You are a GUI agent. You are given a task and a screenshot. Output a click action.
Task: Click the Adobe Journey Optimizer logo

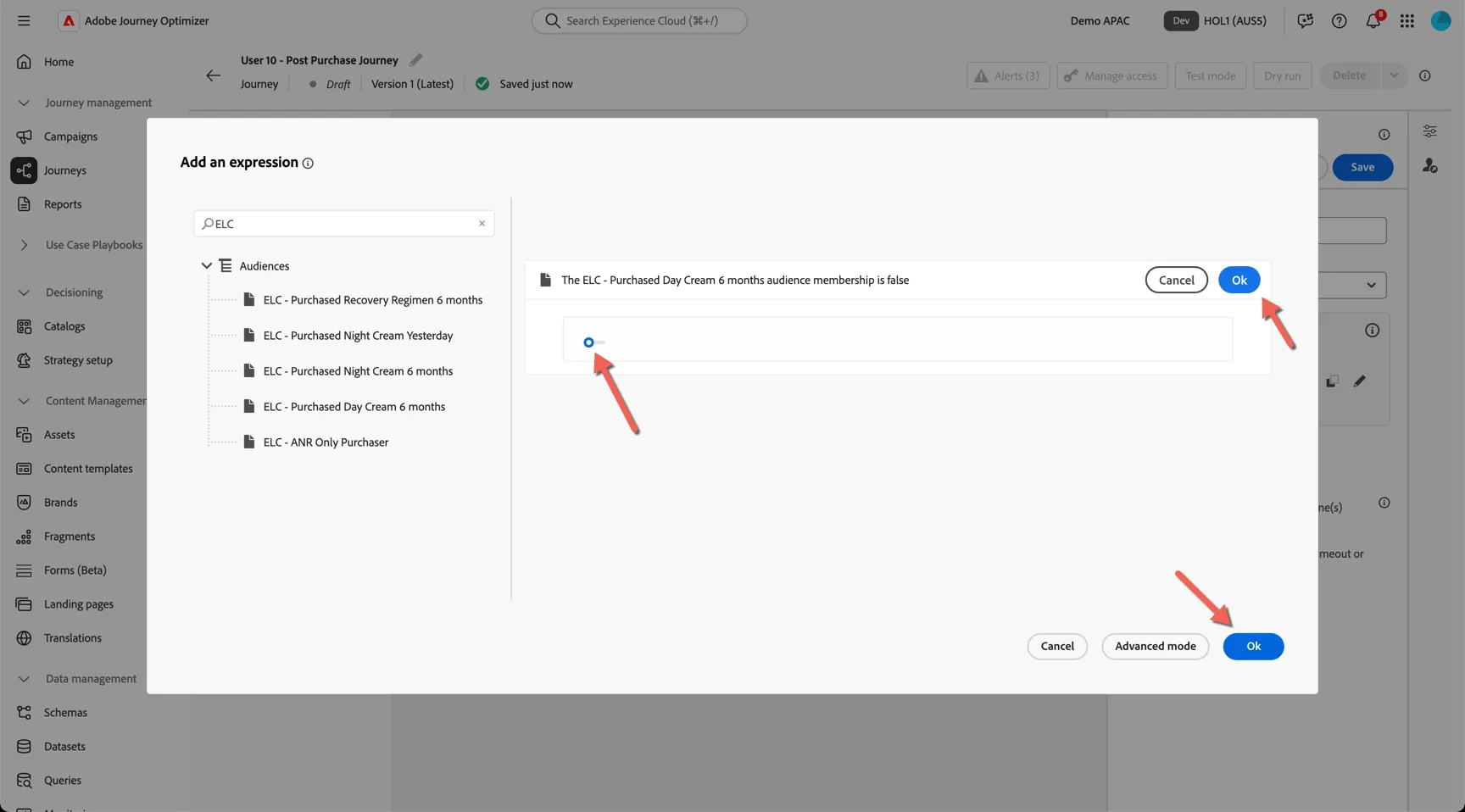pyautogui.click(x=68, y=20)
